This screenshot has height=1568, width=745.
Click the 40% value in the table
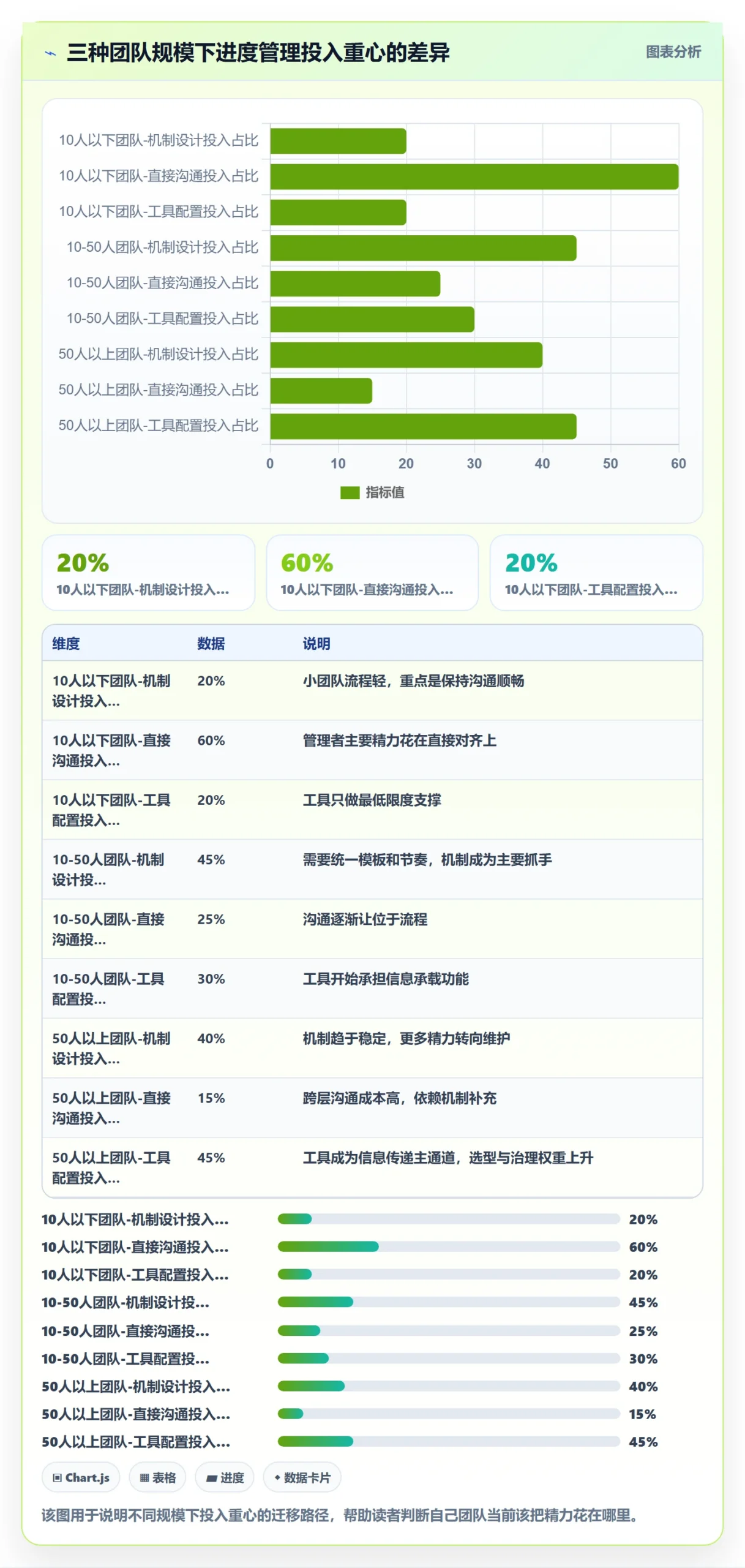[211, 1038]
